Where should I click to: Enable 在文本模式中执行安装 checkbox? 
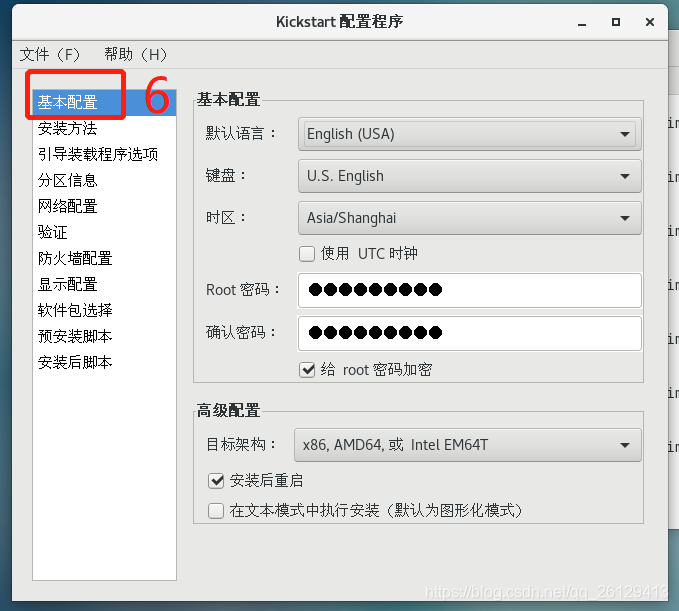216,511
